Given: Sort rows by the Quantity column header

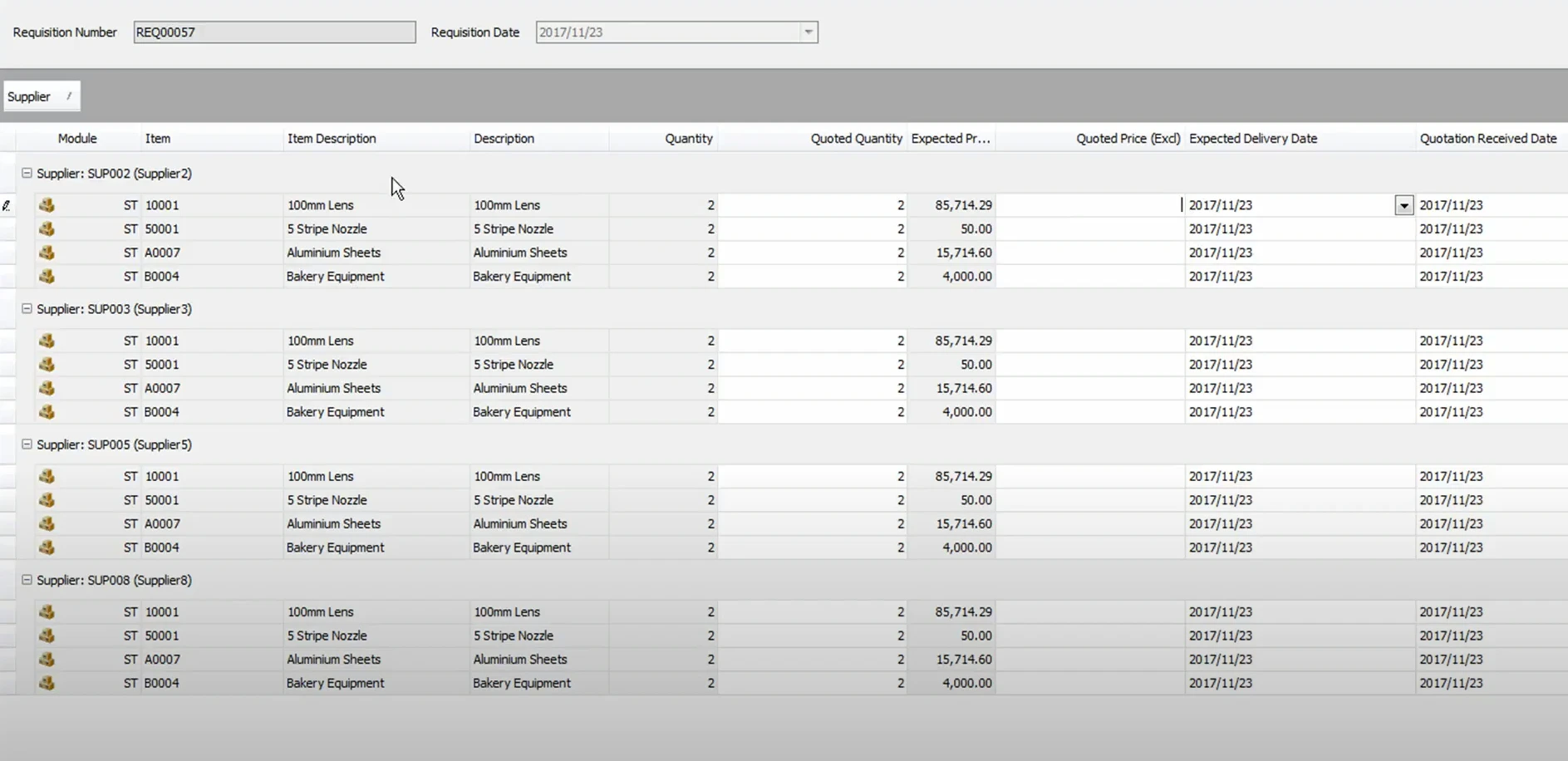Looking at the screenshot, I should tap(688, 138).
